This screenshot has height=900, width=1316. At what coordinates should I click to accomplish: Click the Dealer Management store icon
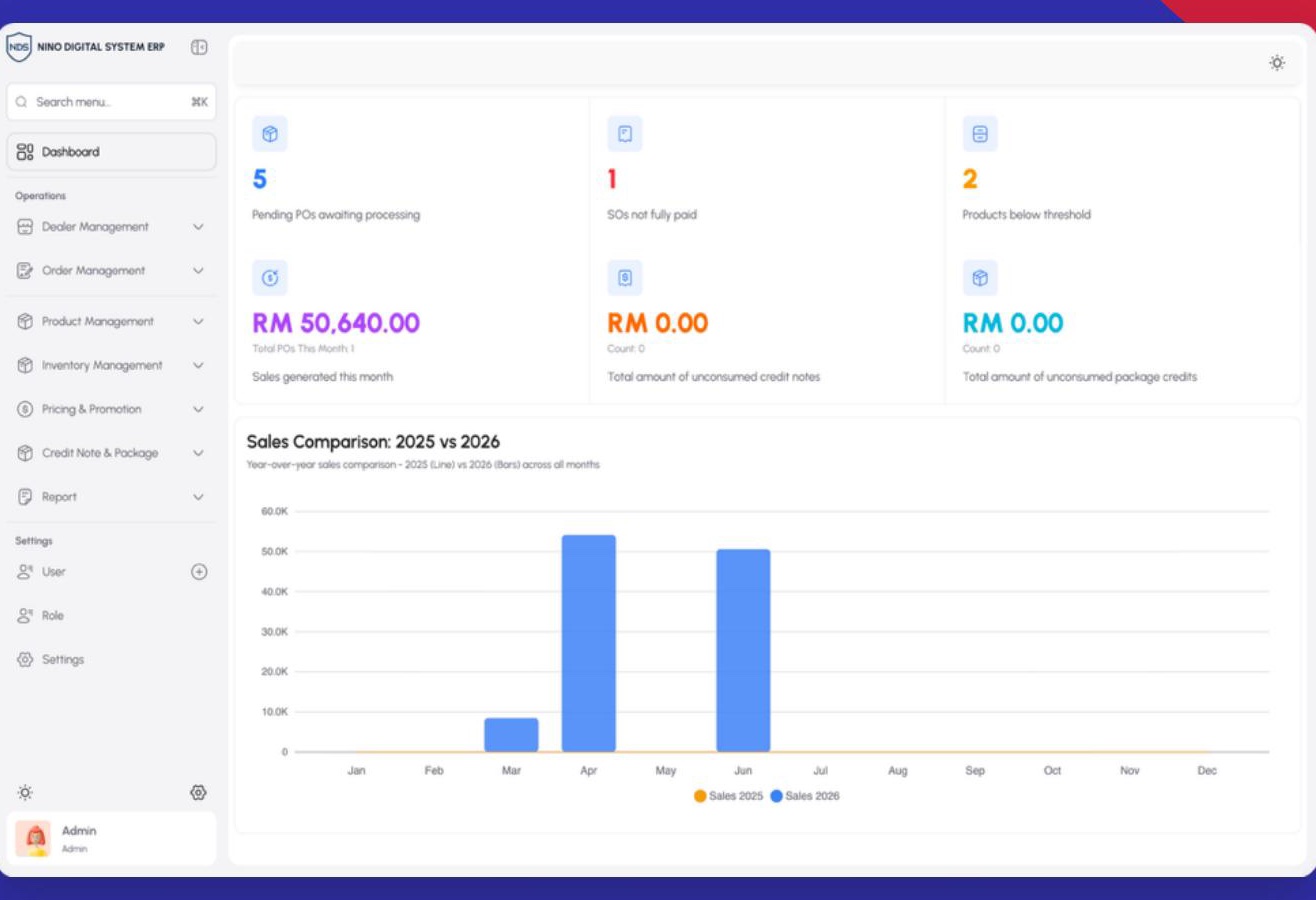(x=26, y=227)
